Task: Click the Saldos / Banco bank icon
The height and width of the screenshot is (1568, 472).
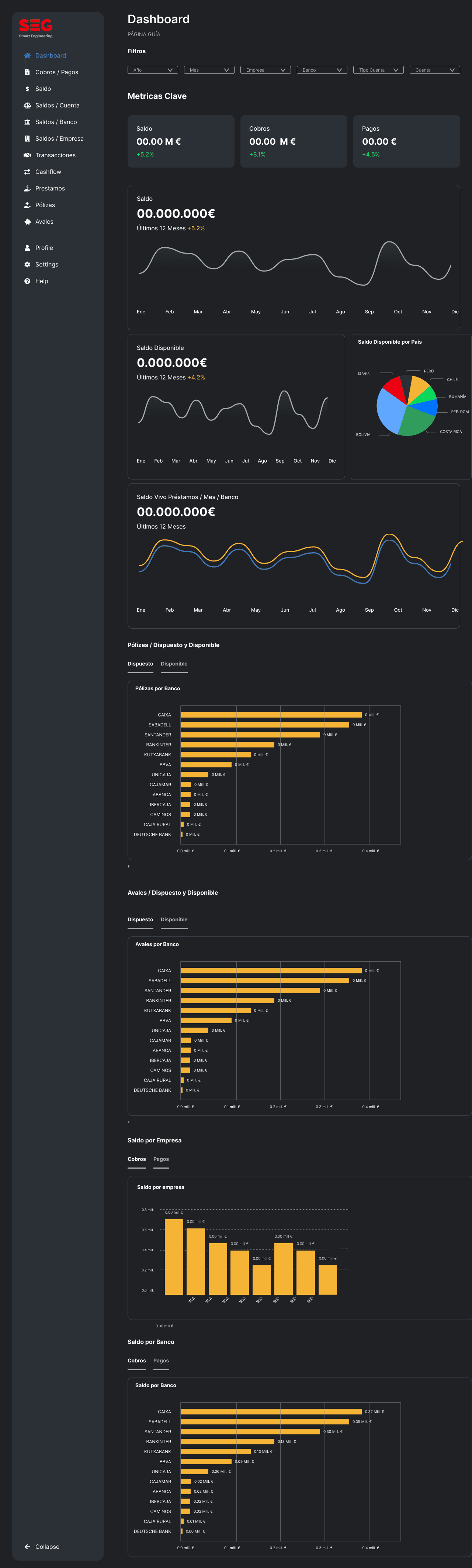Action: click(27, 122)
